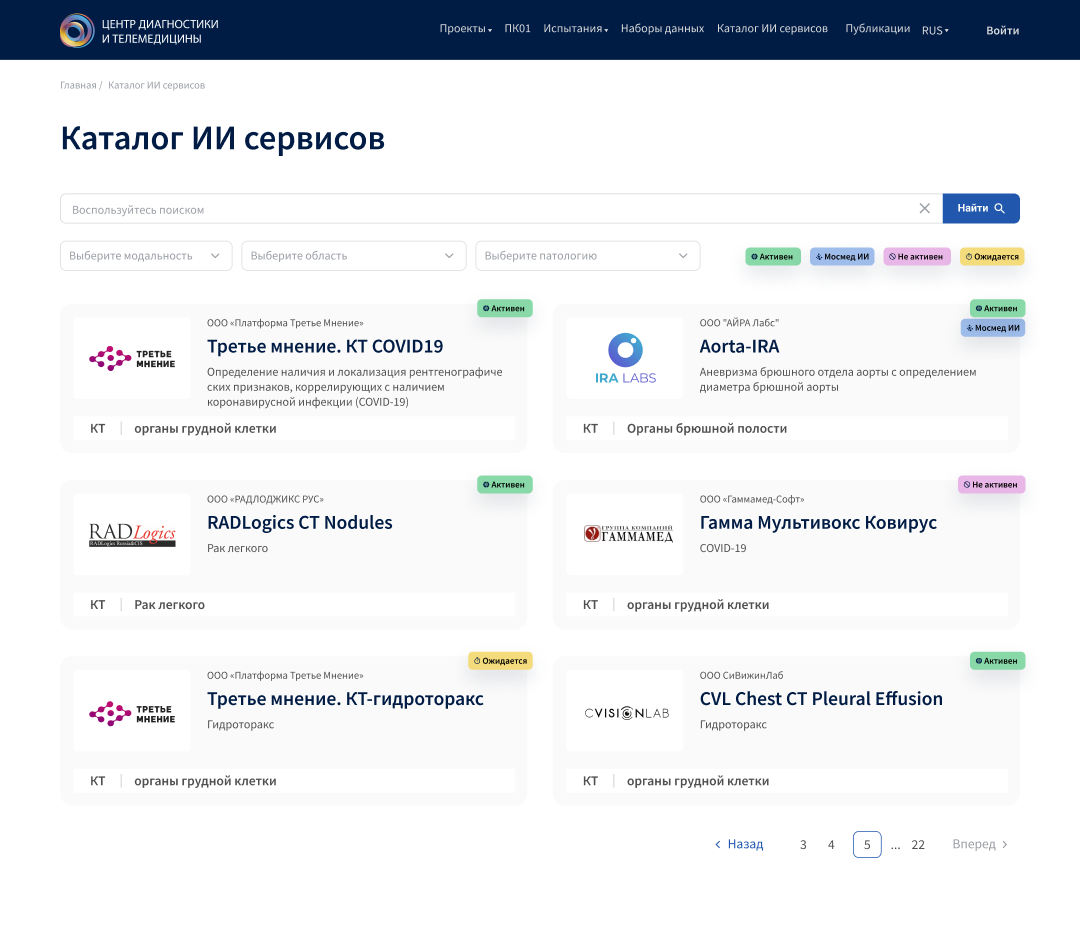
Task: Toggle the Не активен filter tag
Action: (917, 256)
